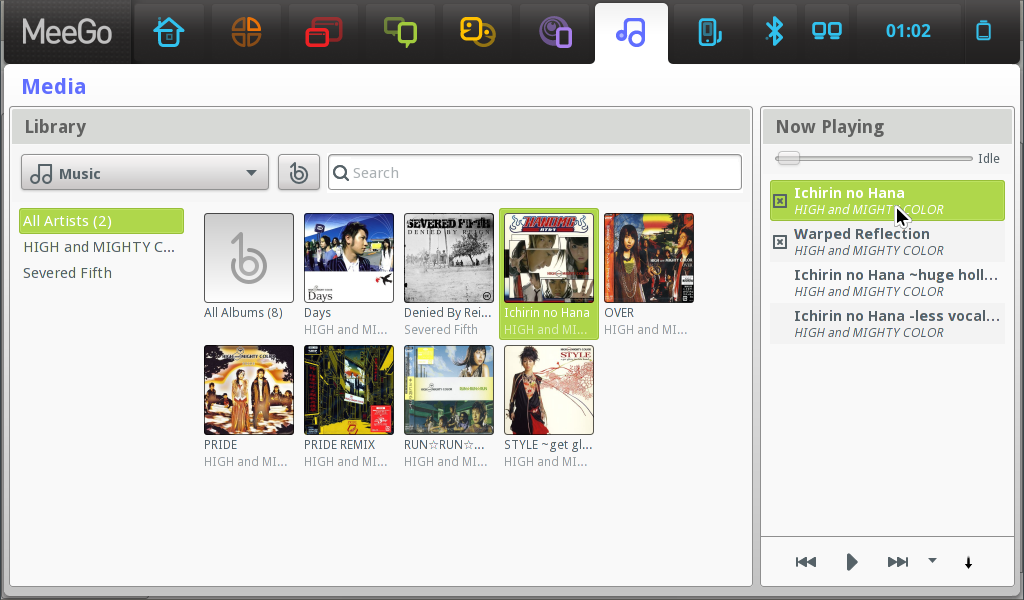The image size is (1024, 600).
Task: Open the red Zones panel
Action: pos(323,31)
